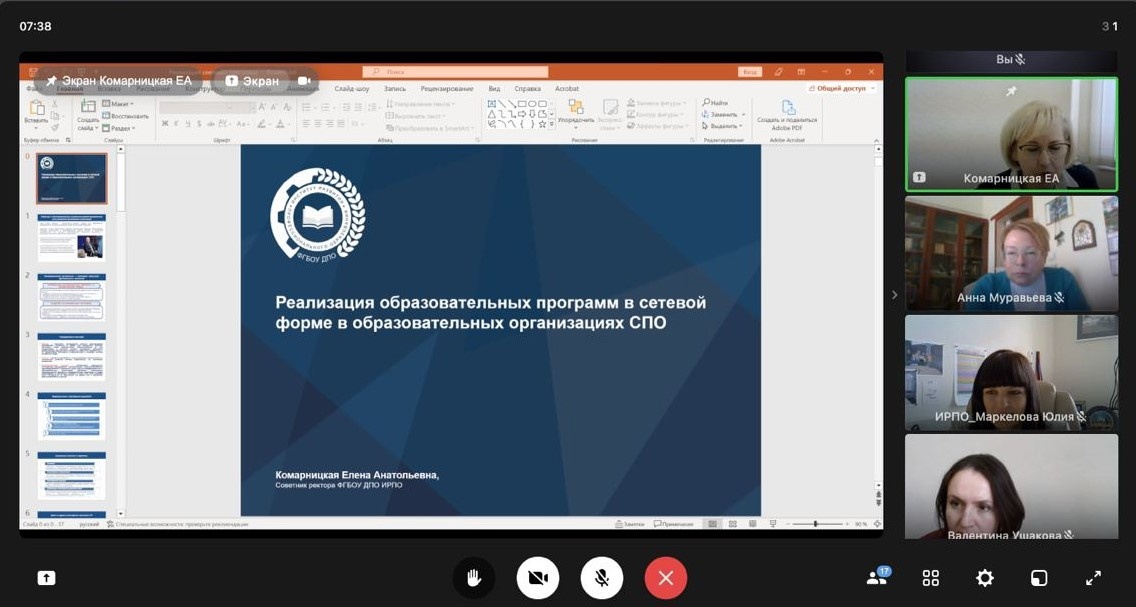Image resolution: width=1136 pixels, height=607 pixels.
Task: Raise hand in the conference
Action: [474, 578]
